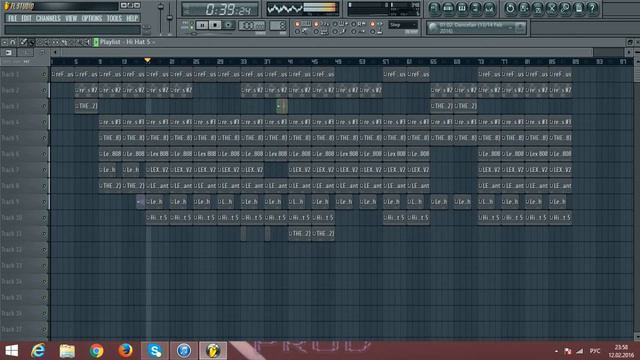
Task: Click the FL Studio taskbar icon
Action: point(213,351)
